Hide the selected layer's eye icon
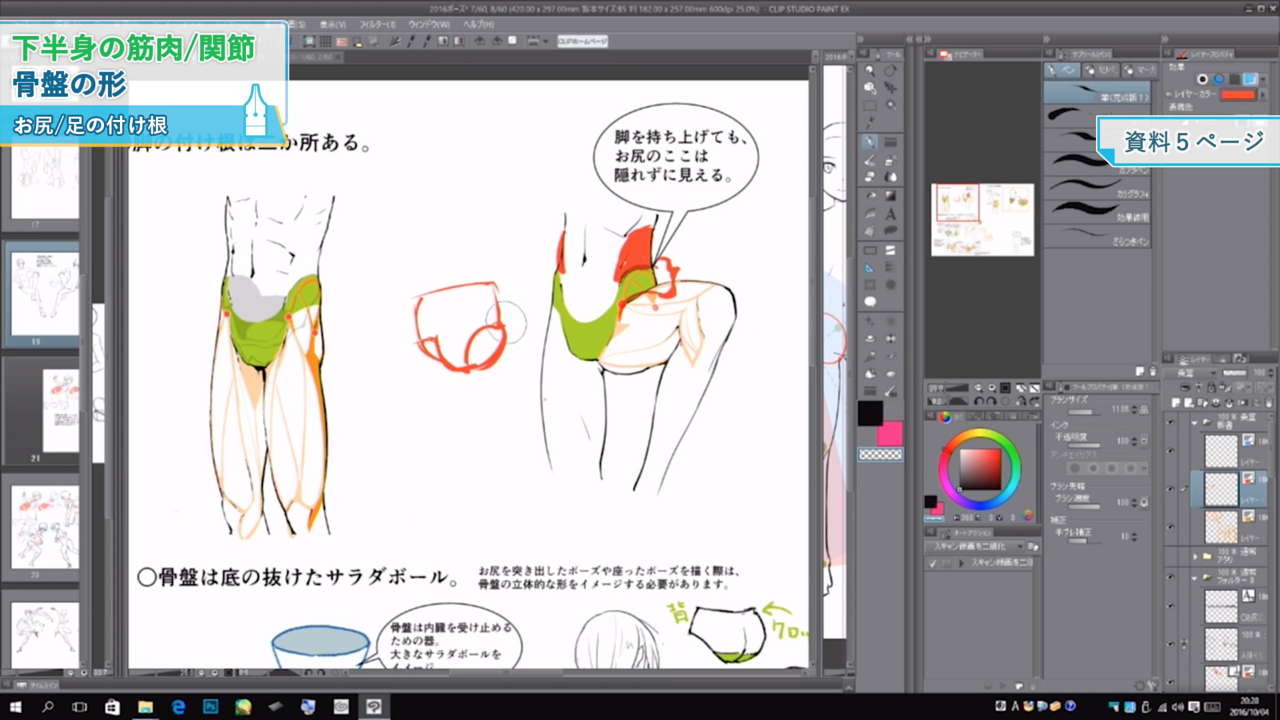Image resolution: width=1280 pixels, height=720 pixels. [1170, 489]
